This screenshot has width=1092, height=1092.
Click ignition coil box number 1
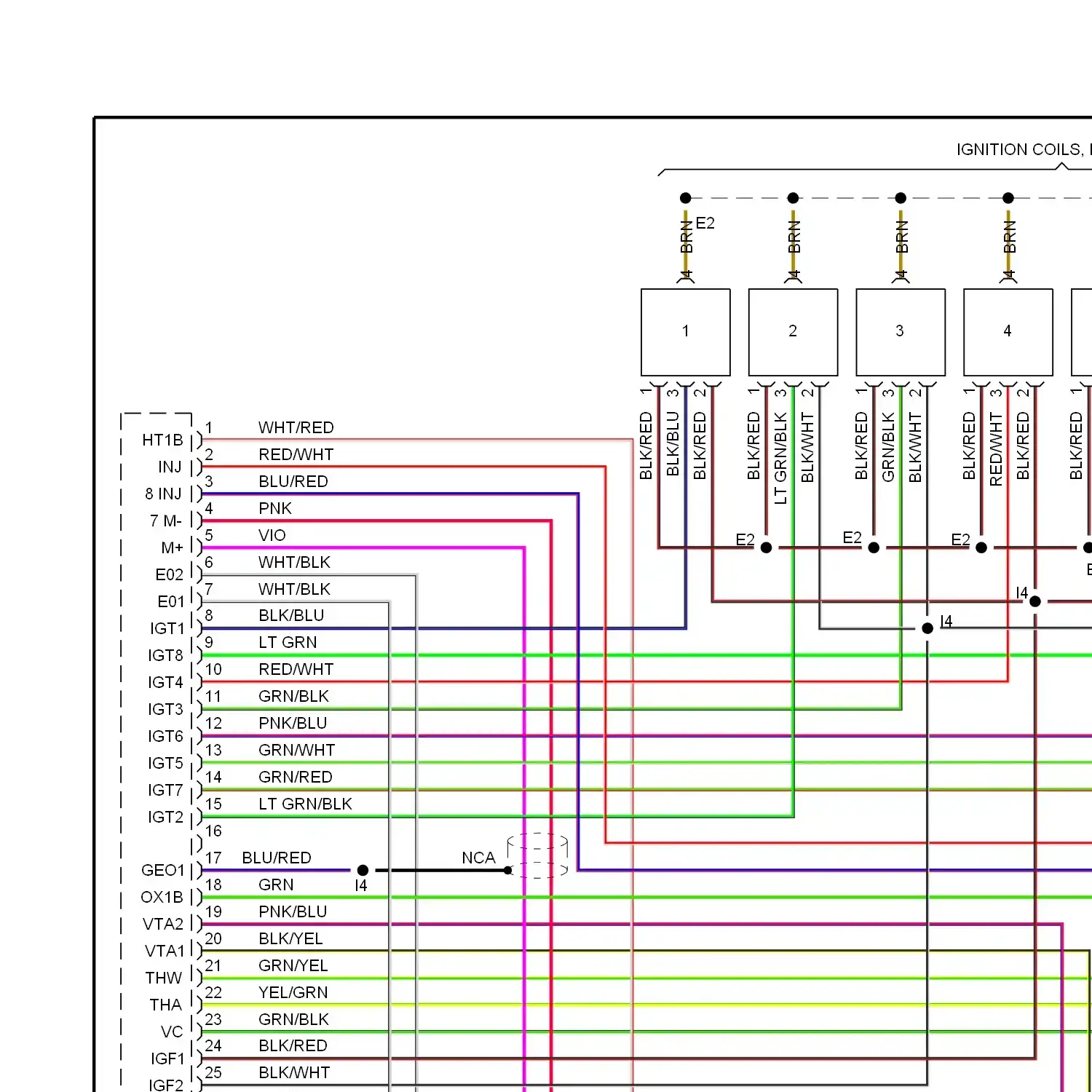point(685,332)
